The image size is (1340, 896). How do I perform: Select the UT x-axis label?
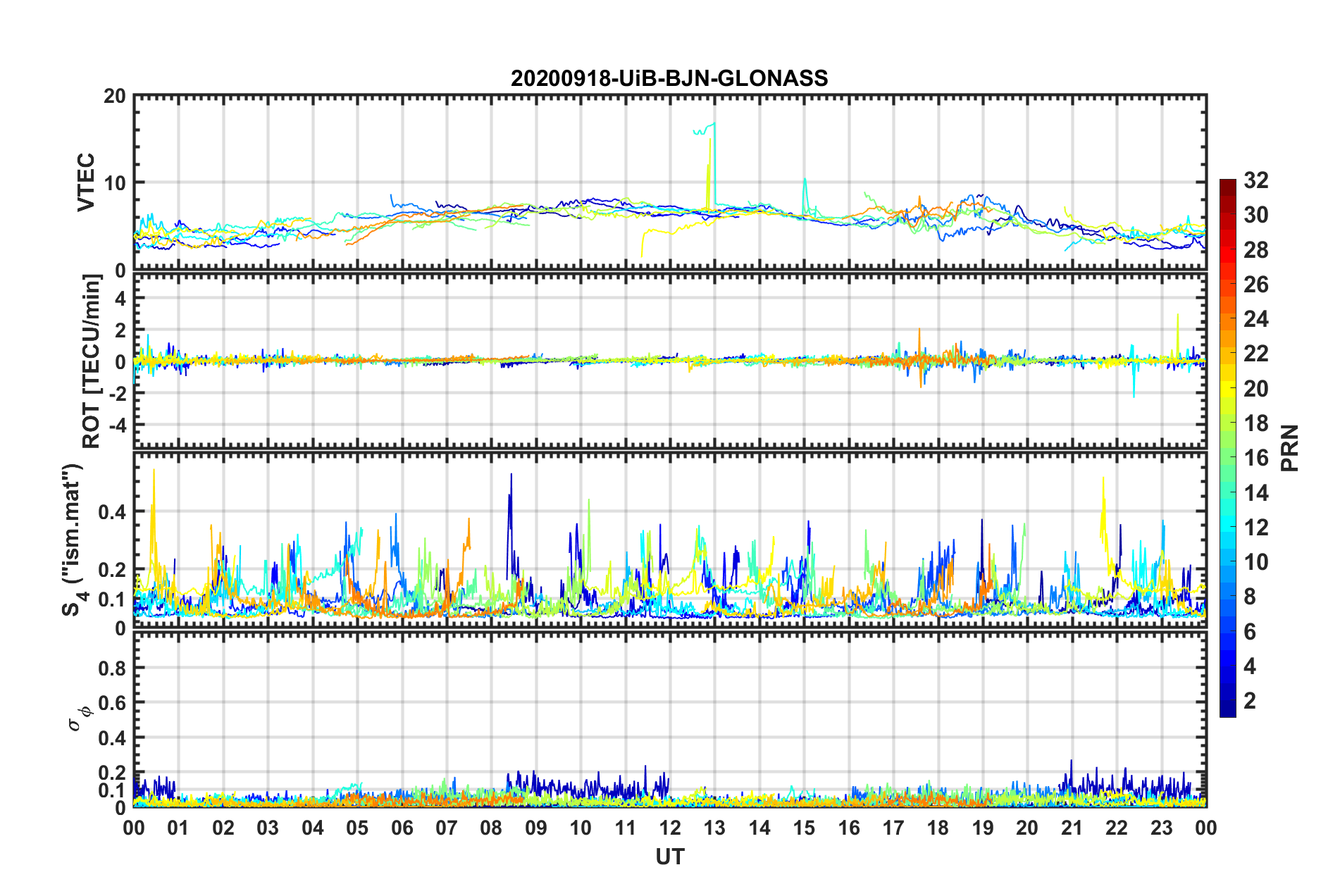click(669, 857)
